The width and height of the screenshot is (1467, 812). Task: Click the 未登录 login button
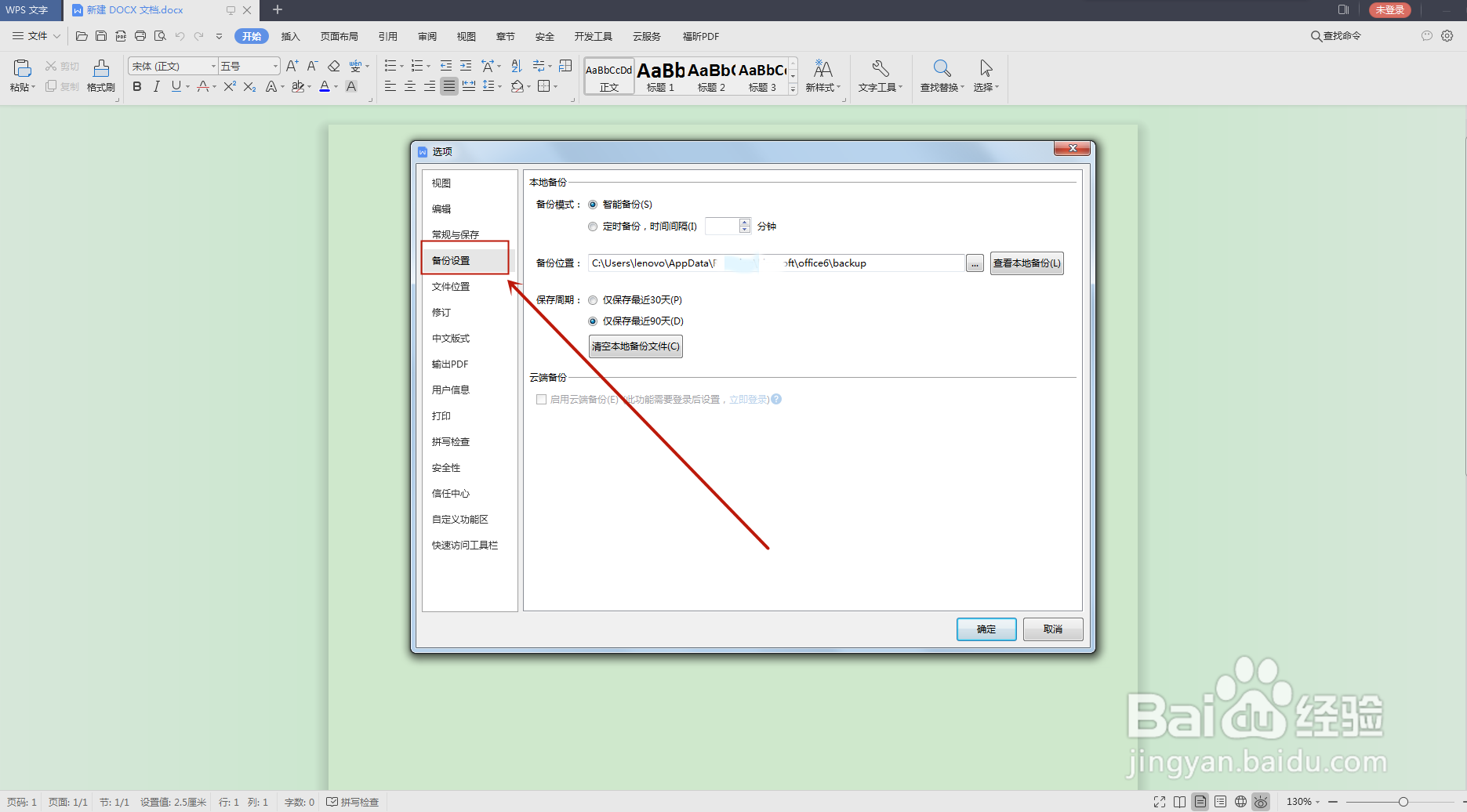1390,10
